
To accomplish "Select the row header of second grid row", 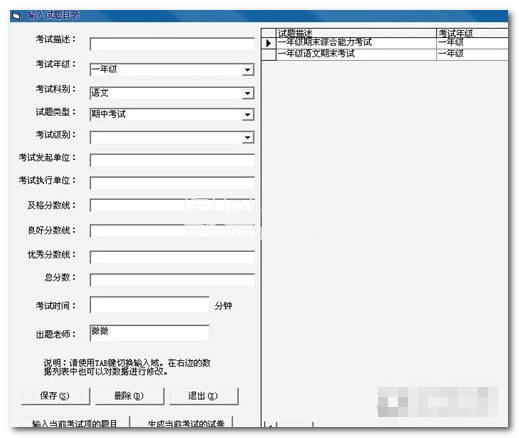I will (269, 54).
